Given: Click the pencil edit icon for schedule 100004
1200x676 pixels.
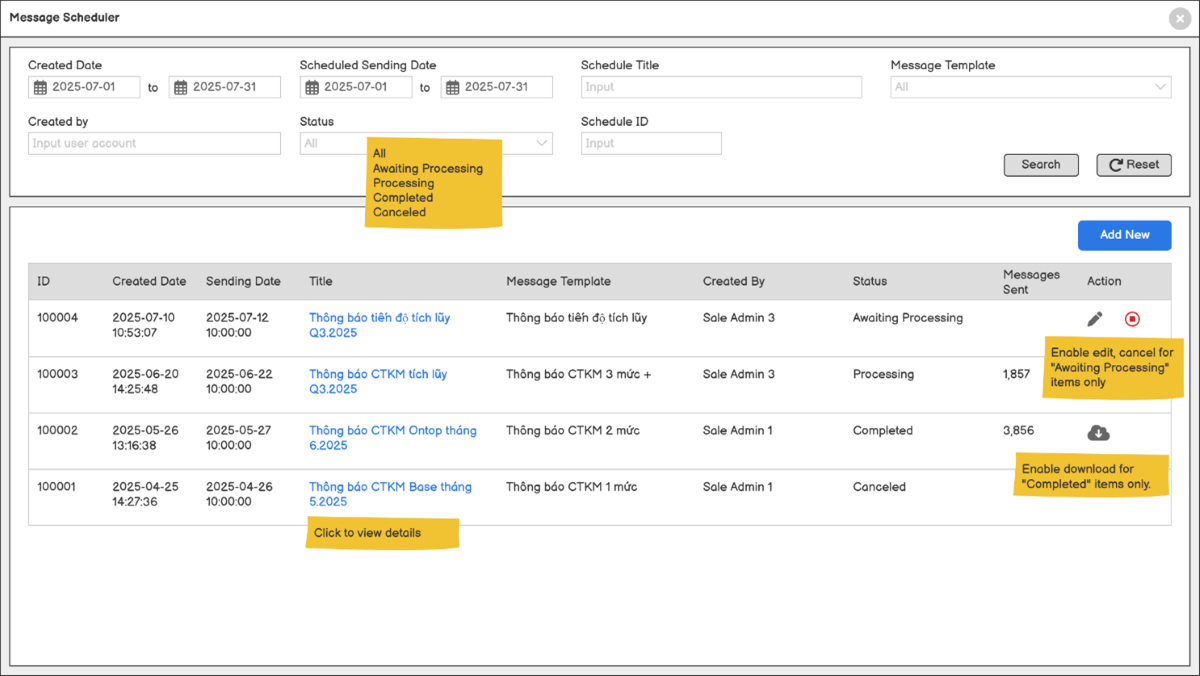Looking at the screenshot, I should 1095,319.
